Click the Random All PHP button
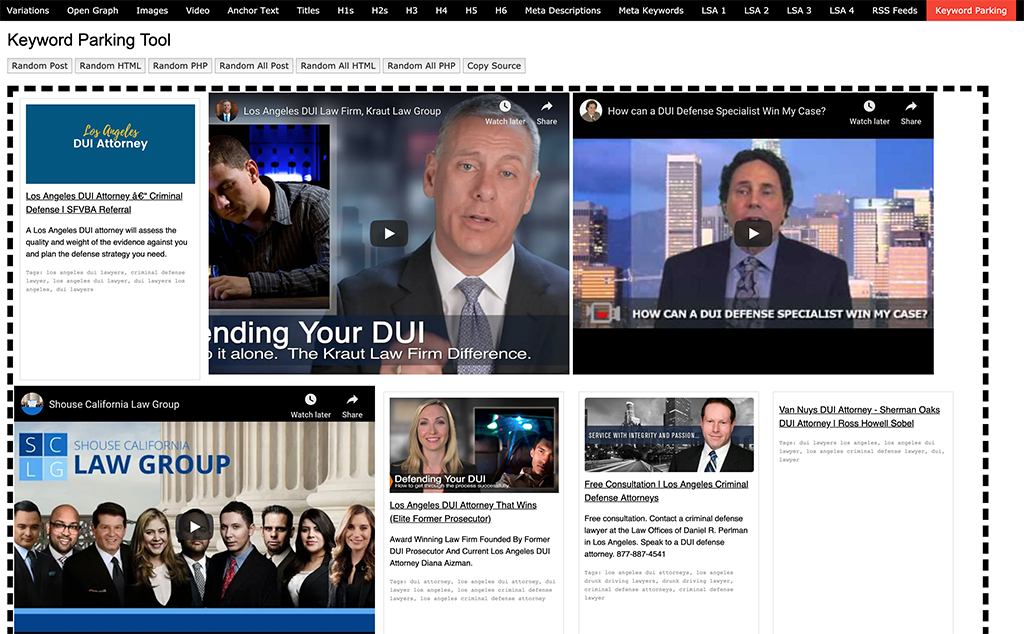1024x634 pixels. [421, 66]
